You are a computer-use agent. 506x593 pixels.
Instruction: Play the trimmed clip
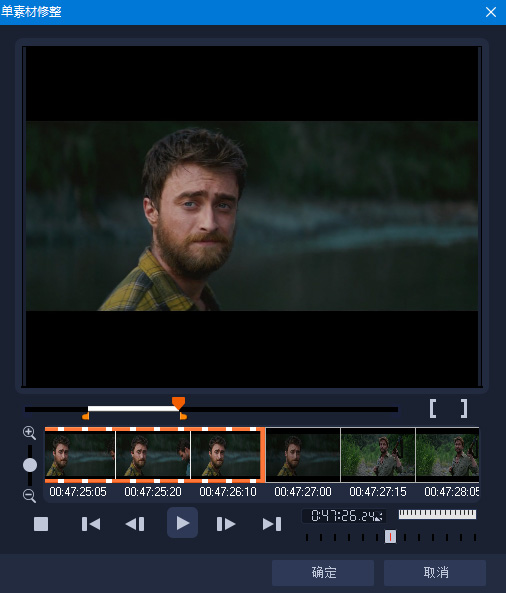[182, 523]
